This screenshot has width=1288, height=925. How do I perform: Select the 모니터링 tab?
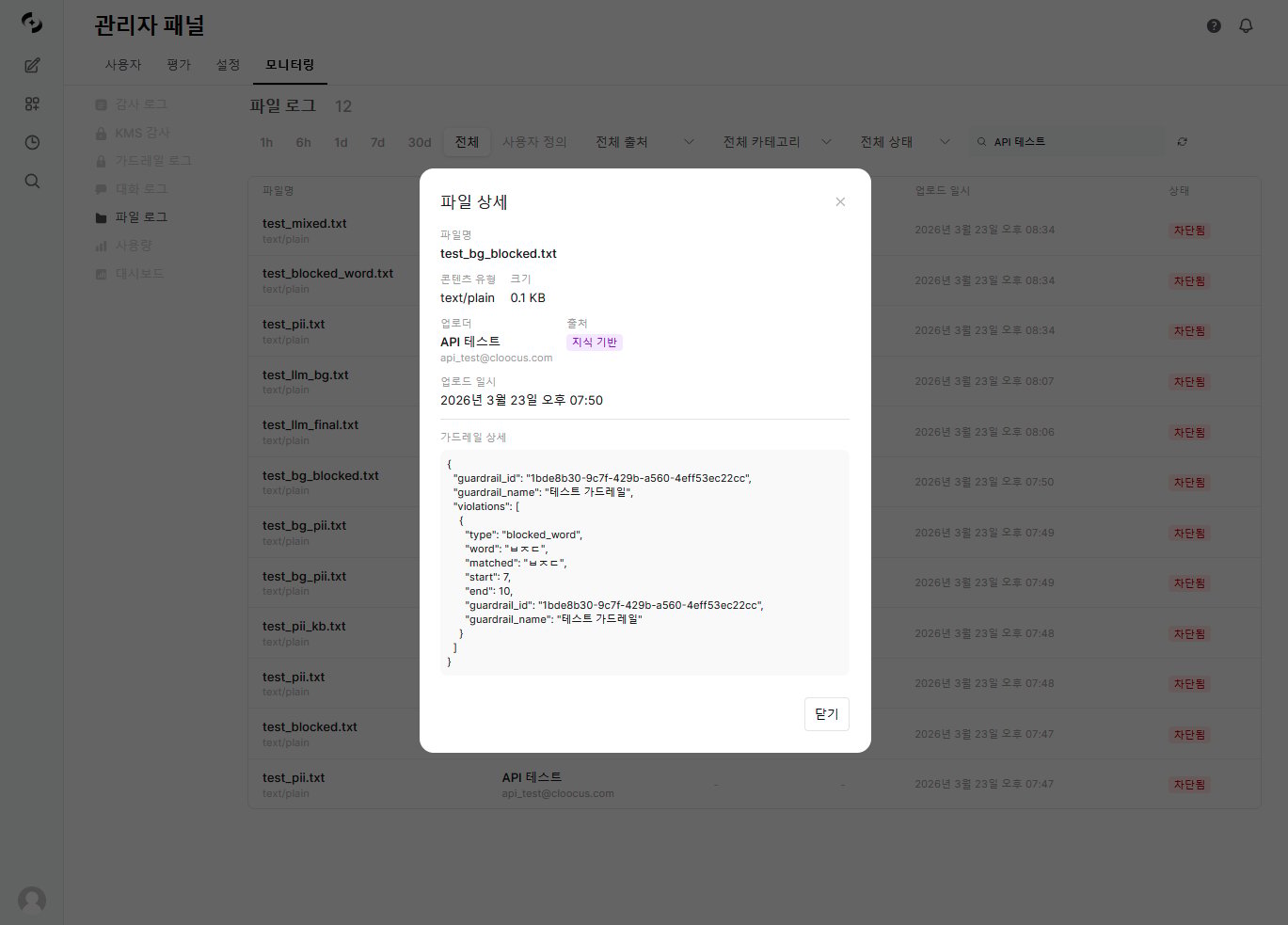[x=290, y=65]
